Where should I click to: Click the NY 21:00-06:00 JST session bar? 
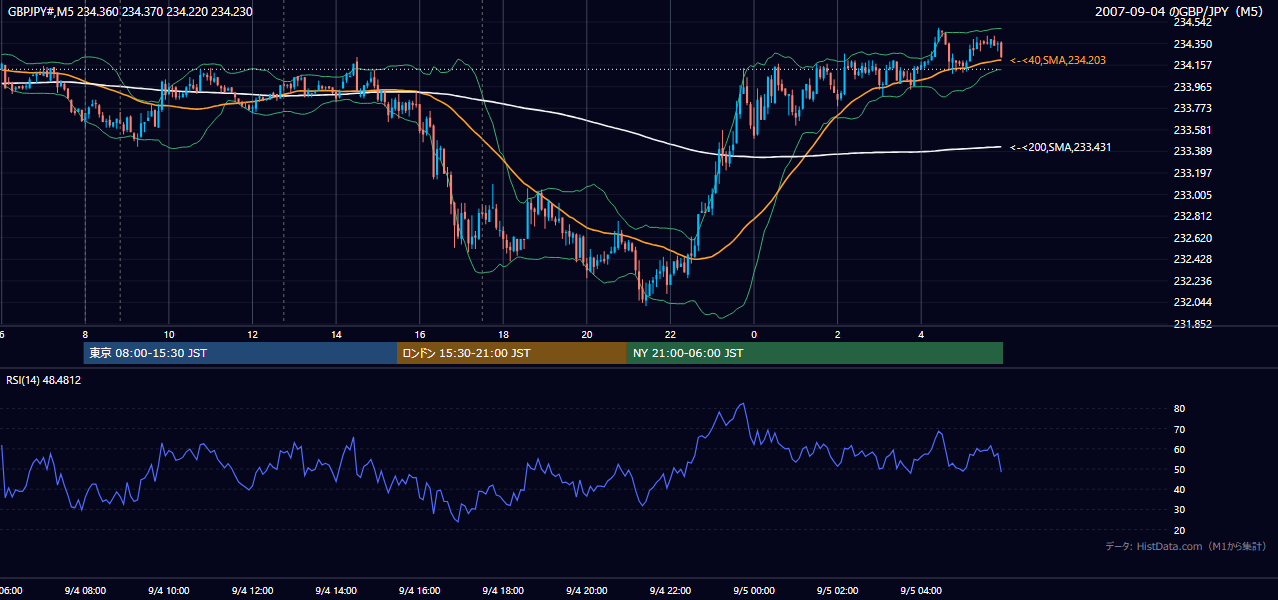[x=815, y=353]
